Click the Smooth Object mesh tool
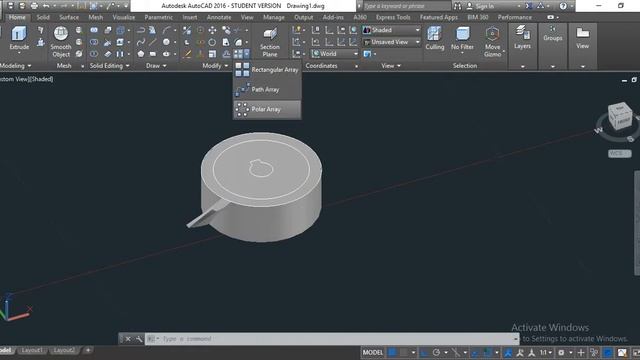Image resolution: width=640 pixels, height=360 pixels. click(x=61, y=42)
